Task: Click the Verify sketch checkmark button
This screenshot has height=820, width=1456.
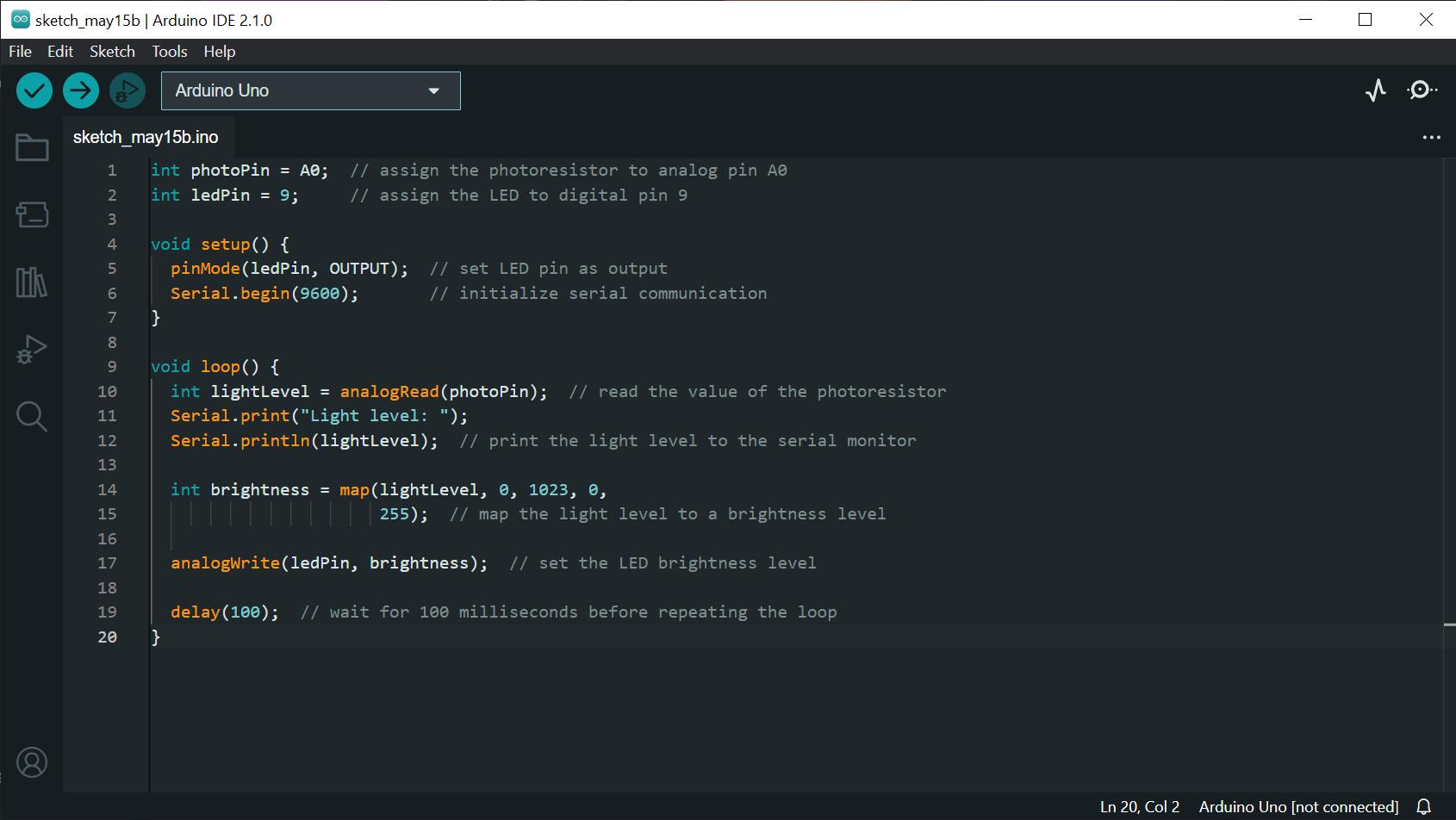Action: (34, 90)
